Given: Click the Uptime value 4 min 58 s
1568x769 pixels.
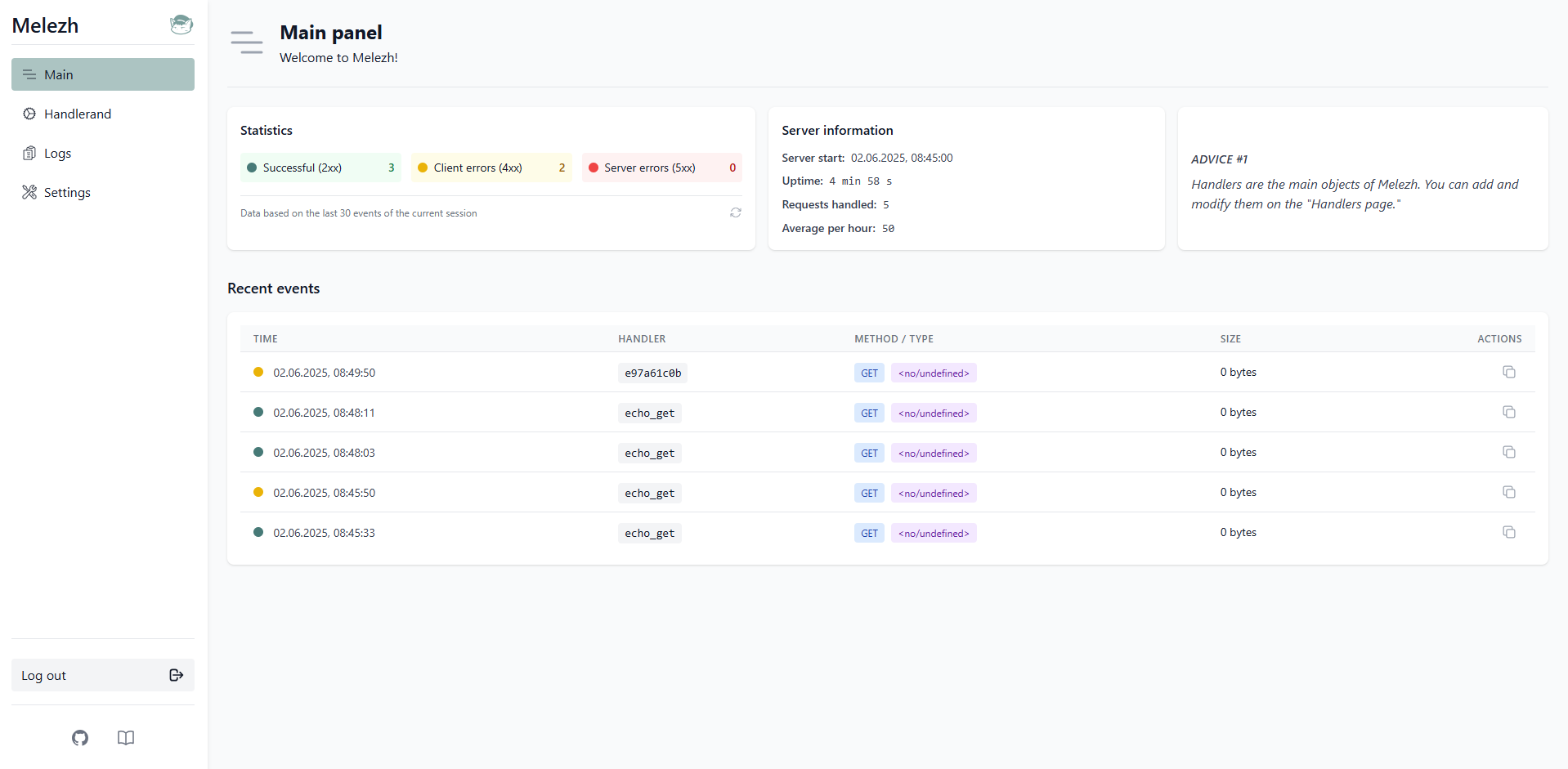Looking at the screenshot, I should click(x=861, y=181).
